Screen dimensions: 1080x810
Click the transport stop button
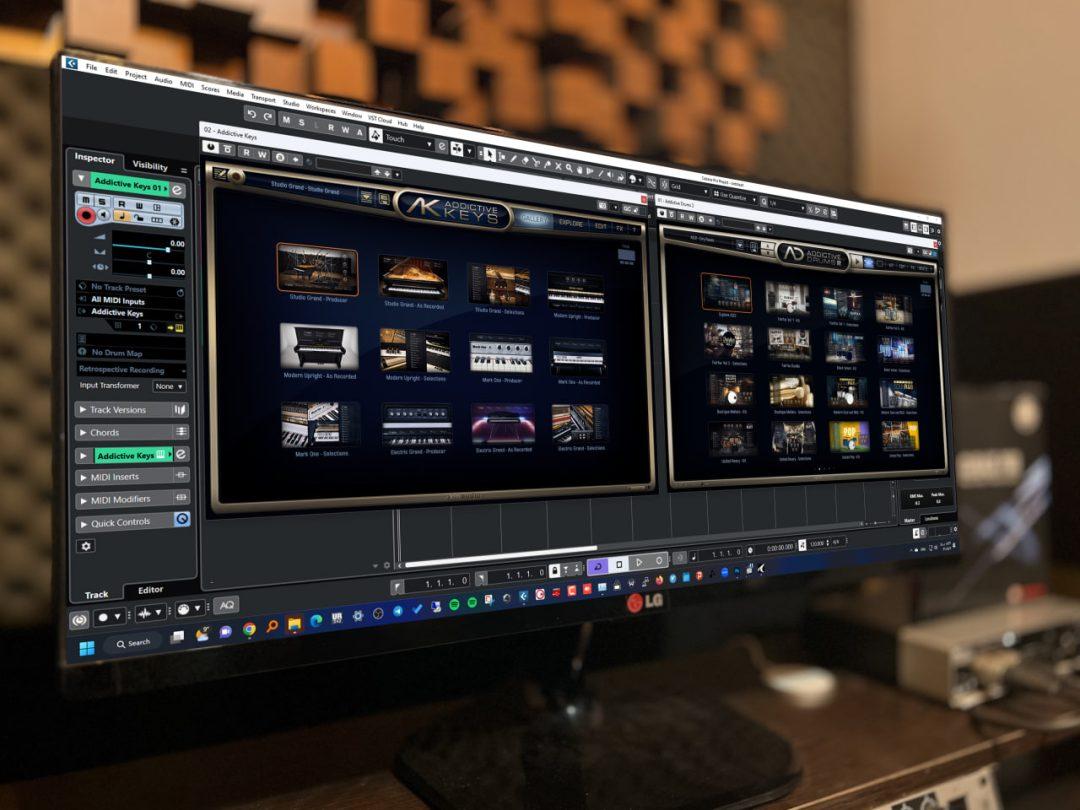619,564
